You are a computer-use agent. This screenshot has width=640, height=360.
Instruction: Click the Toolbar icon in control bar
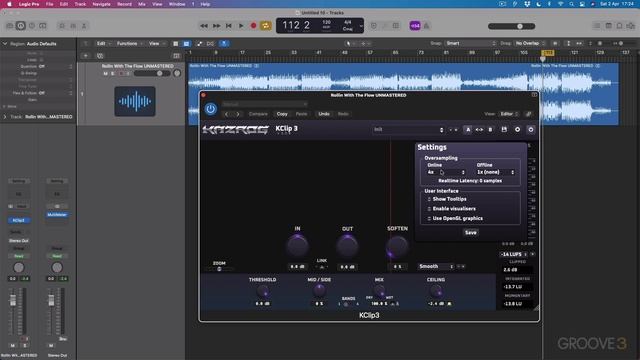tap(42, 26)
